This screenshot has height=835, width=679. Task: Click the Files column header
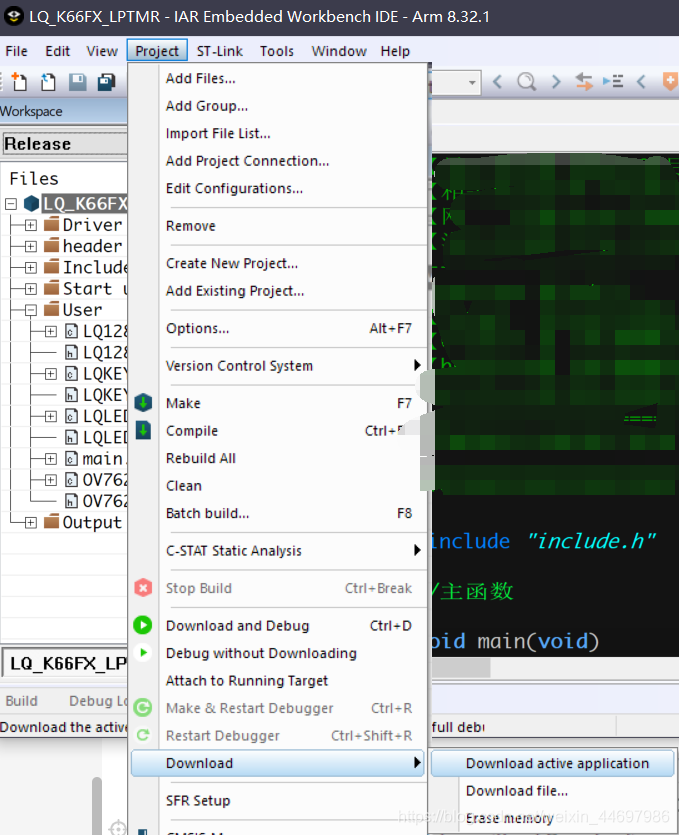[x=34, y=178]
